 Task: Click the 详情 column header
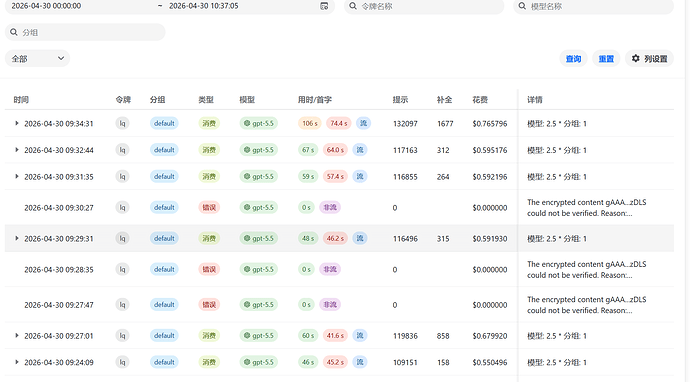535,99
